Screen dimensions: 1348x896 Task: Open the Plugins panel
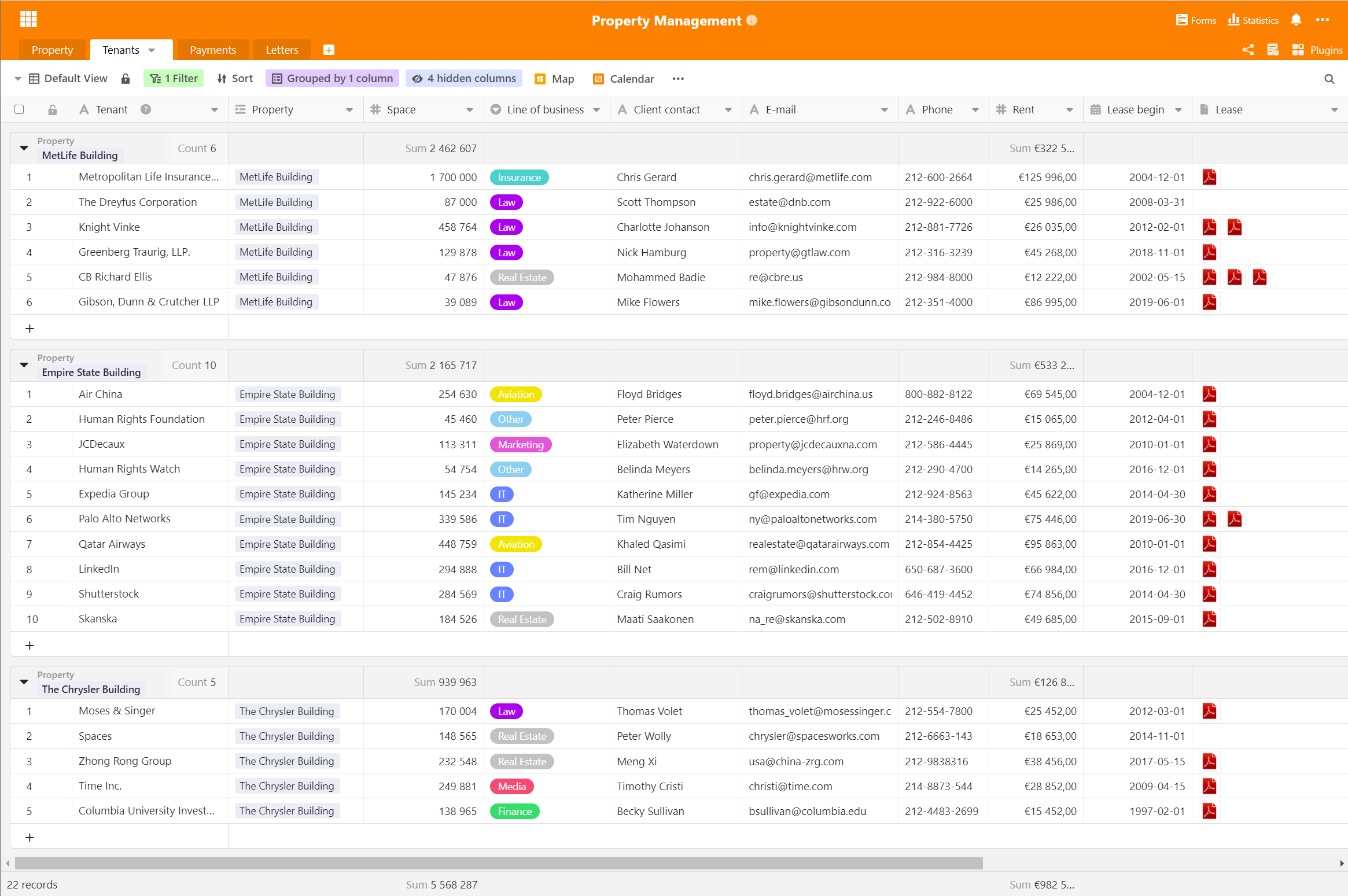[1317, 50]
